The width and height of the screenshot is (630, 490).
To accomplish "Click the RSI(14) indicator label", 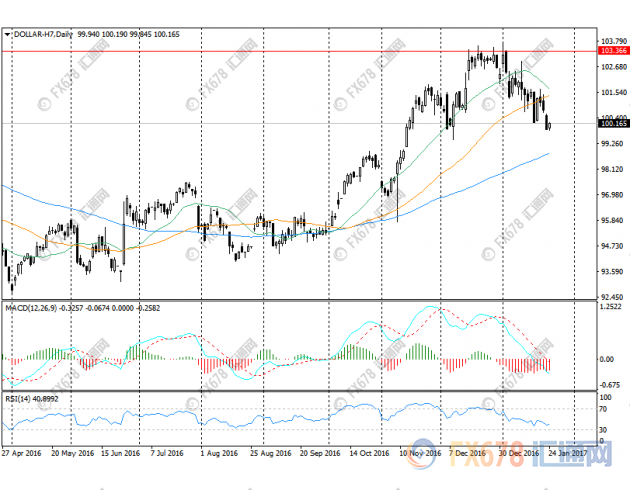I will pyautogui.click(x=19, y=400).
